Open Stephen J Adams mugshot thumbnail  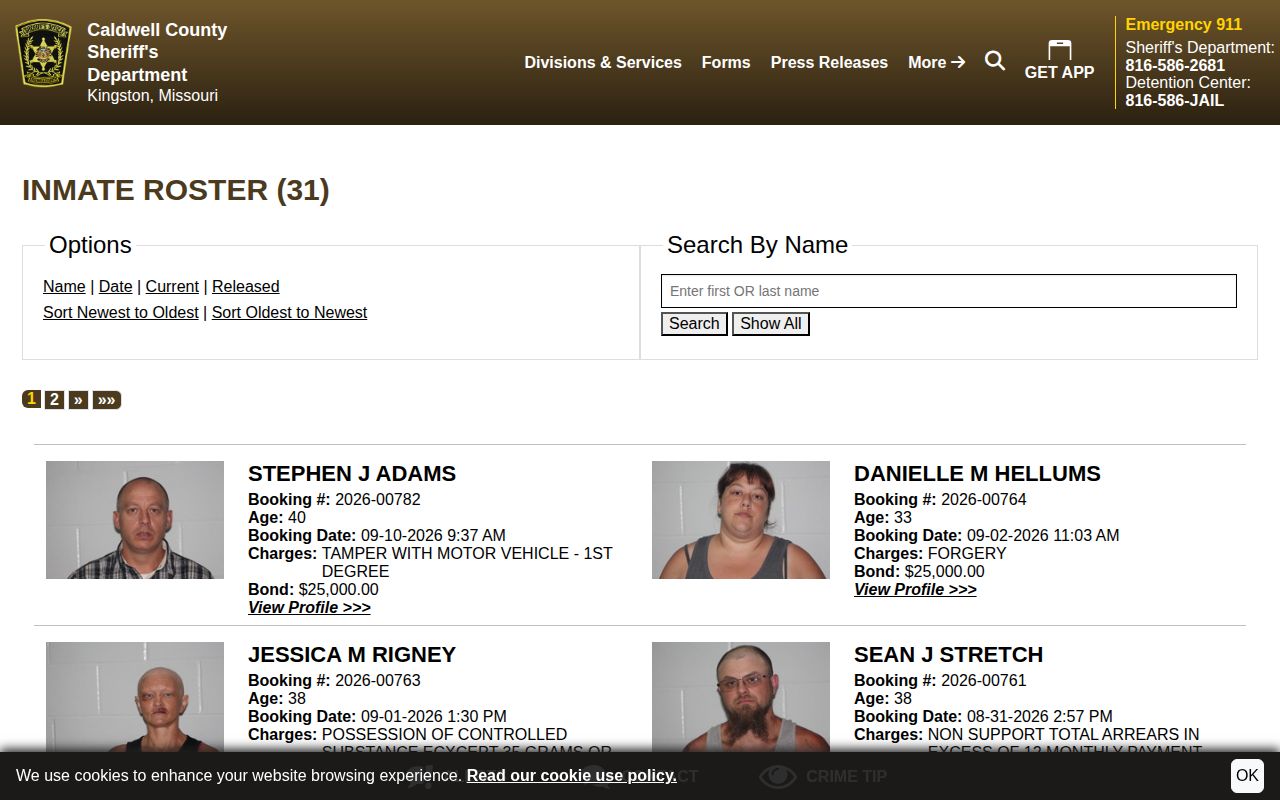coord(135,520)
